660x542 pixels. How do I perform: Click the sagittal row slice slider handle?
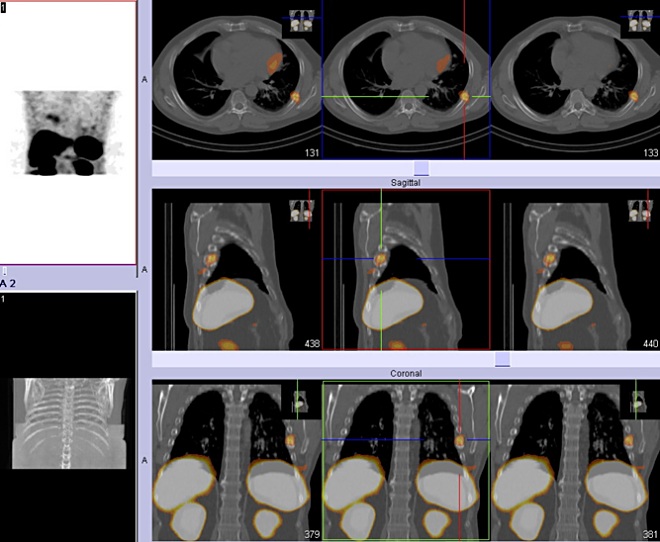click(x=502, y=359)
